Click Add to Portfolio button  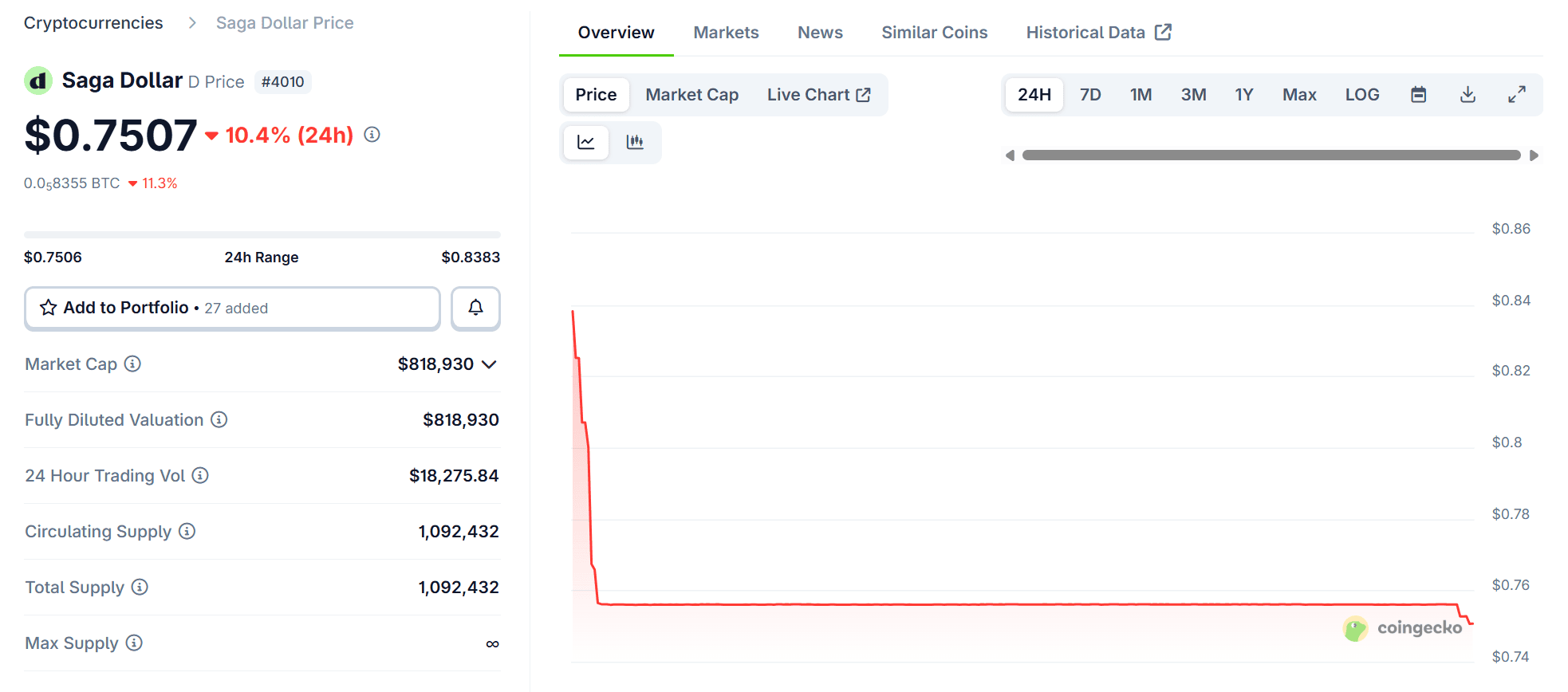coord(232,308)
